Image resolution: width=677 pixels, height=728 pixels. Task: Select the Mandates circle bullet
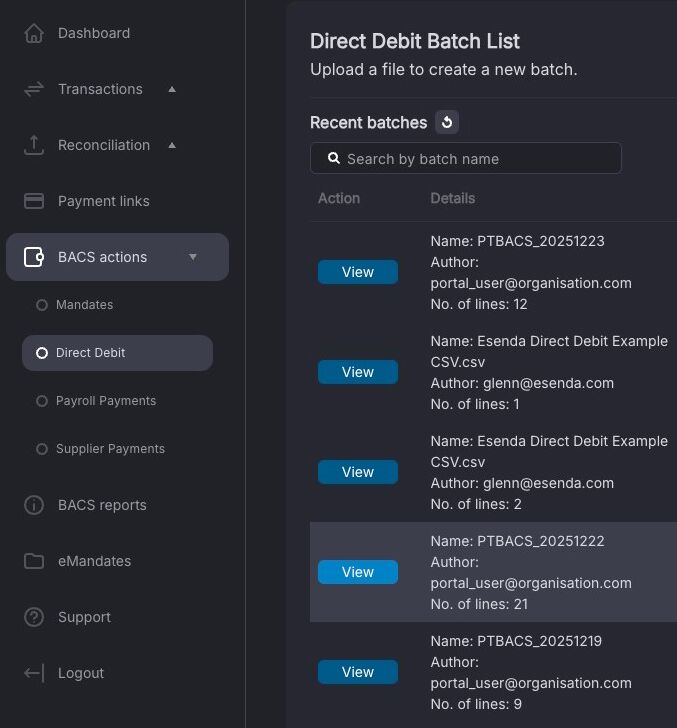click(42, 305)
